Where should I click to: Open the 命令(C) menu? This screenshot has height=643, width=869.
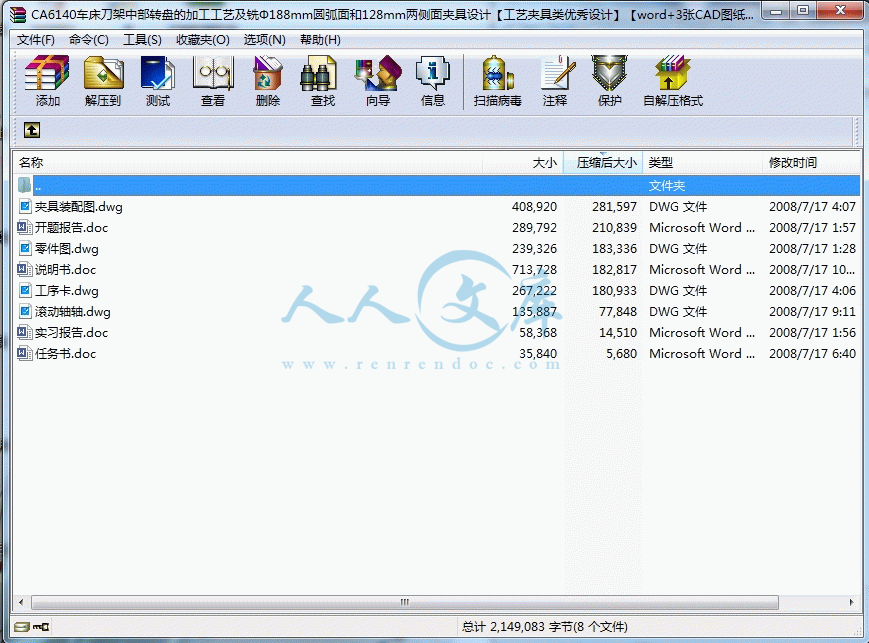click(89, 40)
